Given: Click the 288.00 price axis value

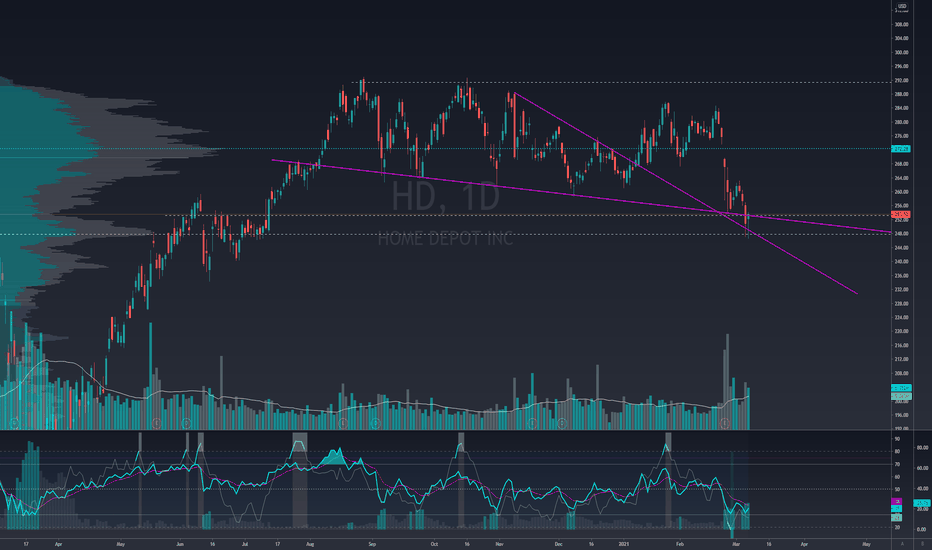Looking at the screenshot, I should point(901,94).
